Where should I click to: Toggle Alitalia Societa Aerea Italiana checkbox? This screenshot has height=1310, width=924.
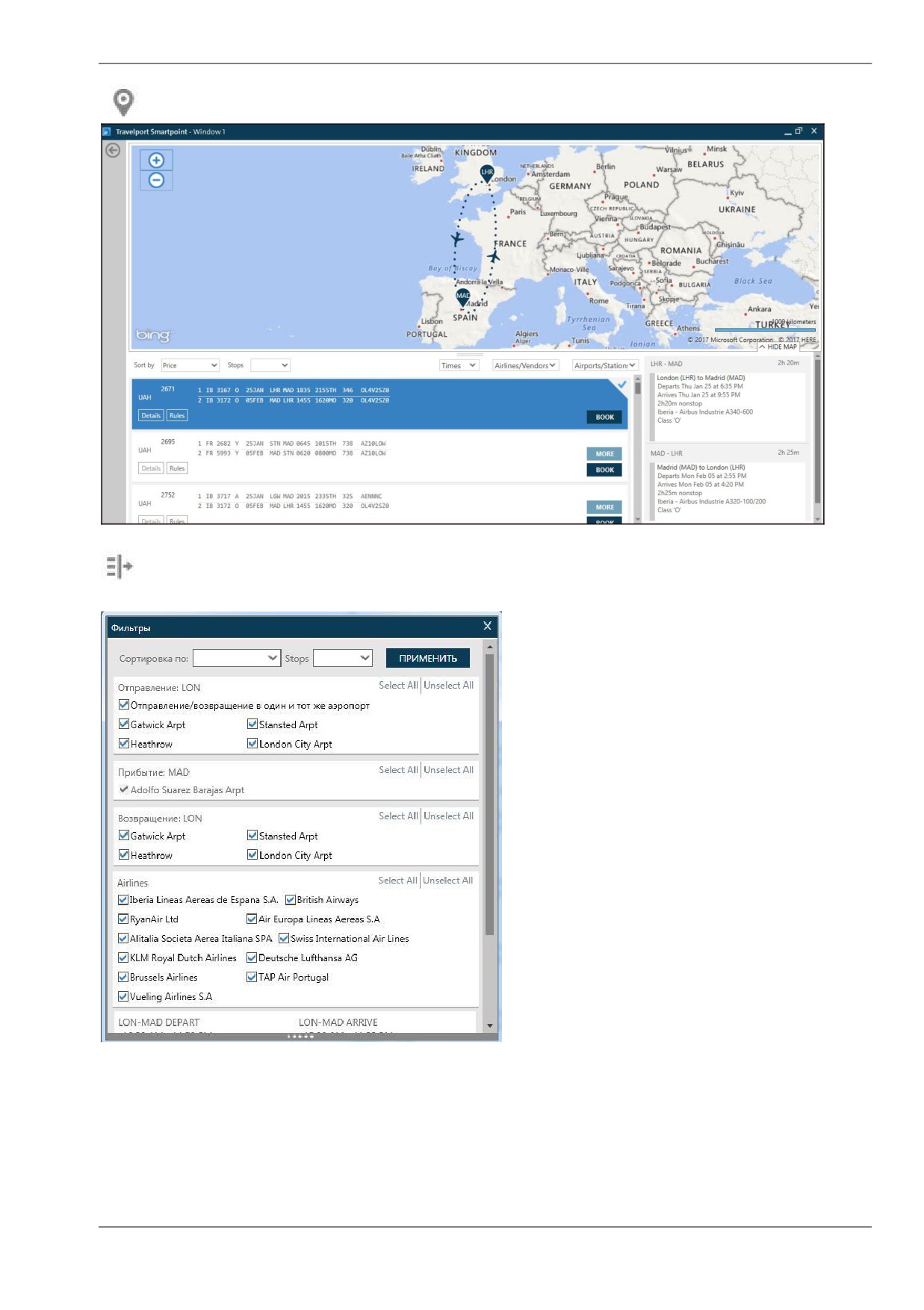click(x=123, y=938)
